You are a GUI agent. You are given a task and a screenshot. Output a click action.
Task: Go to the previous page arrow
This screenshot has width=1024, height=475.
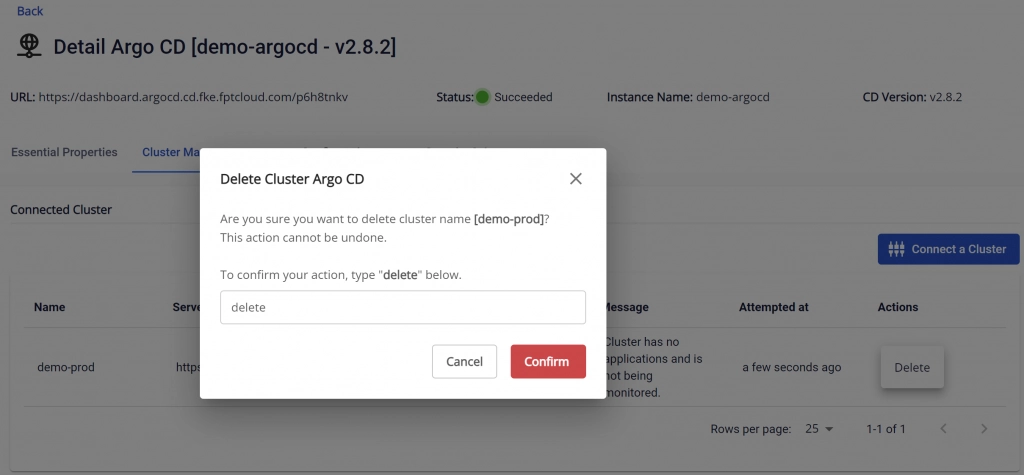[x=943, y=429]
